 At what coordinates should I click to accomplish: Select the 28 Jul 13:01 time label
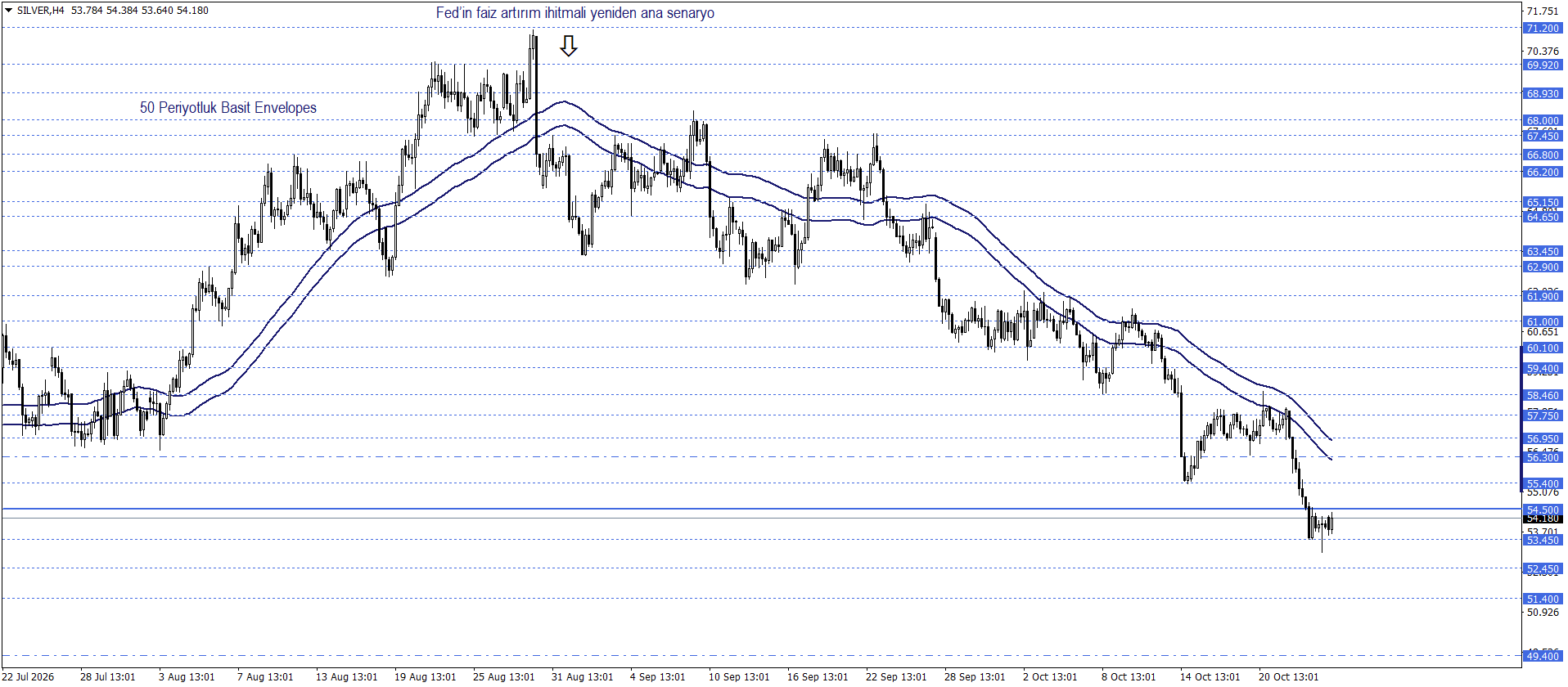pos(108,676)
